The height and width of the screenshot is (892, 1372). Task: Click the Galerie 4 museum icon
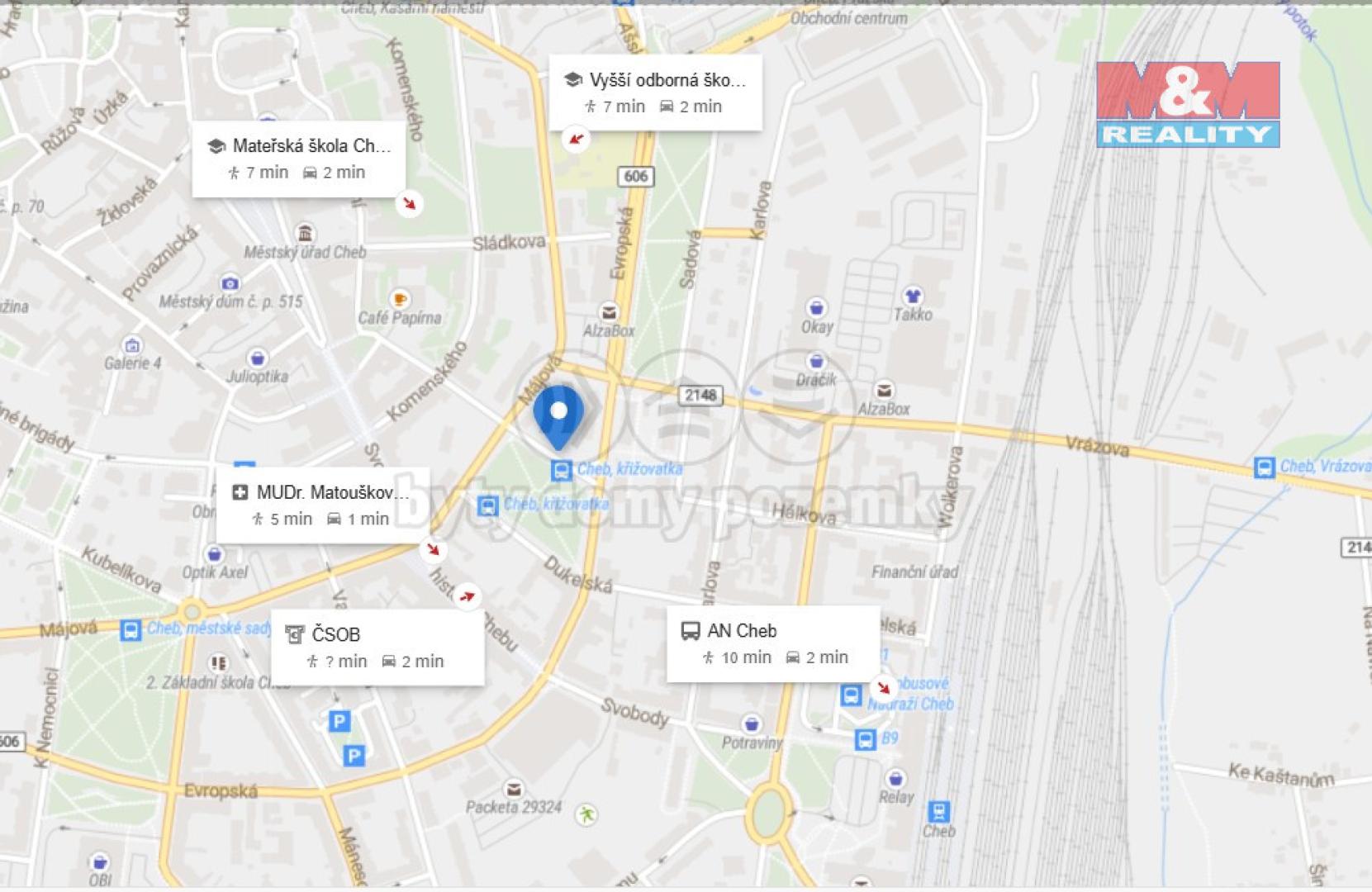(131, 344)
